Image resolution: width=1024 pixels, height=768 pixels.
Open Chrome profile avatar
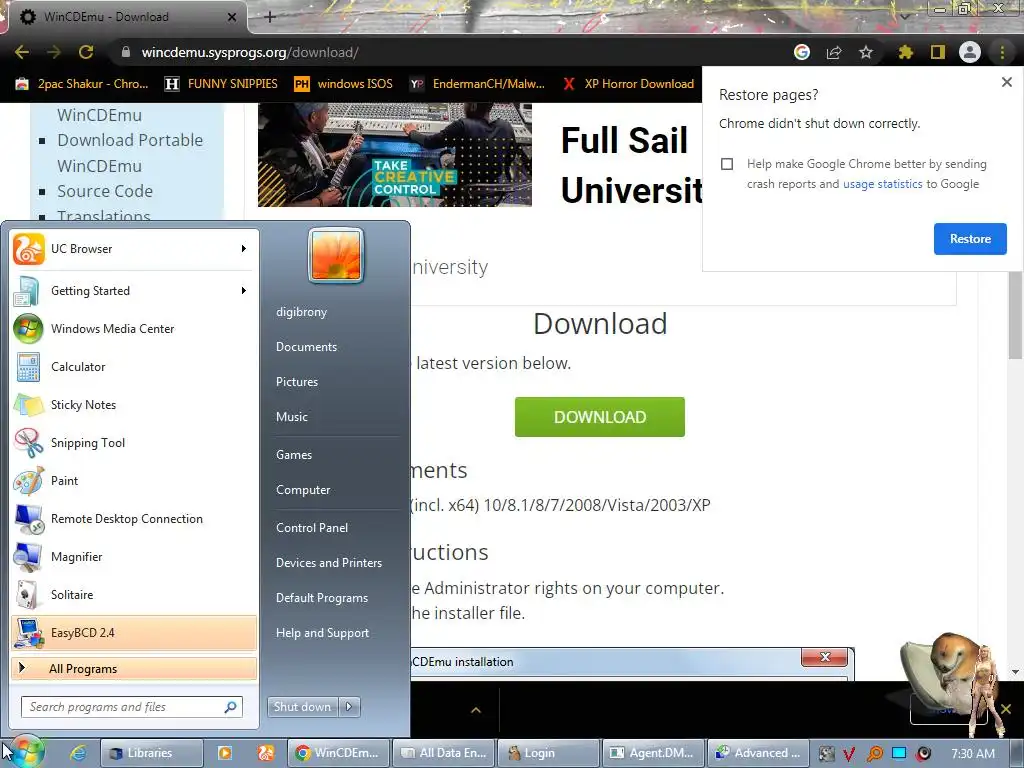[x=970, y=52]
